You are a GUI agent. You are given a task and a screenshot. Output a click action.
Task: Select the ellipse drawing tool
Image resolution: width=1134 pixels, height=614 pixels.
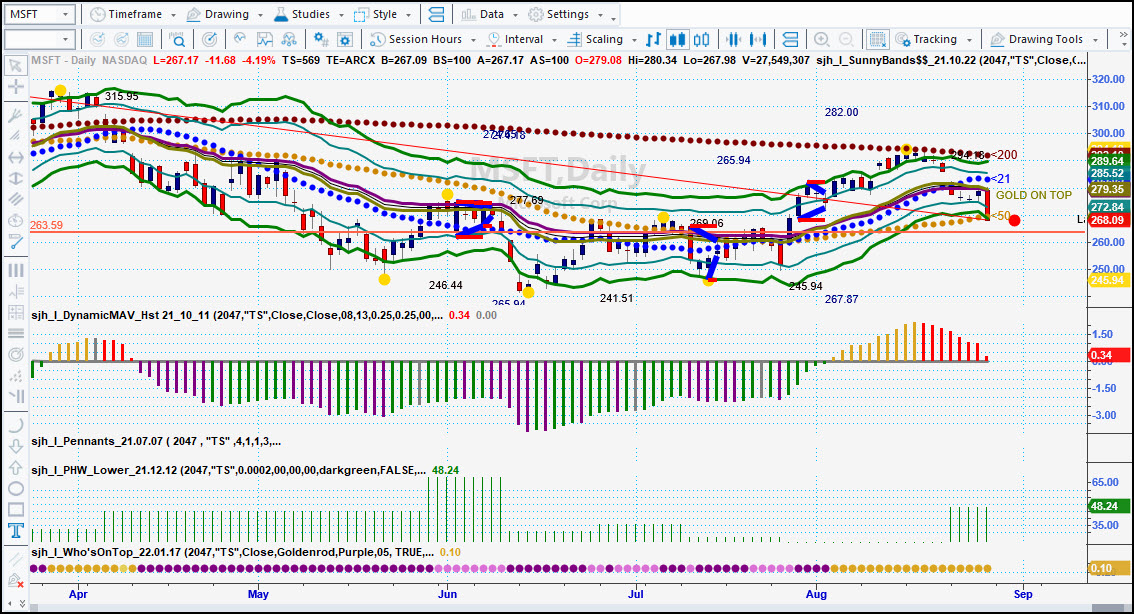pyautogui.click(x=14, y=488)
